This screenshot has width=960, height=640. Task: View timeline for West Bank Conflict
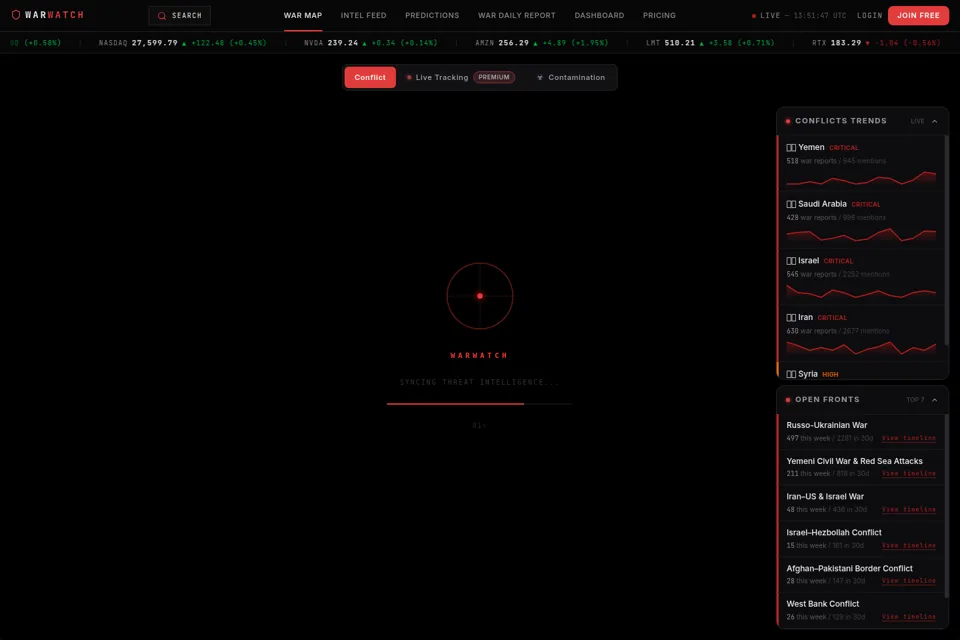pyautogui.click(x=908, y=617)
